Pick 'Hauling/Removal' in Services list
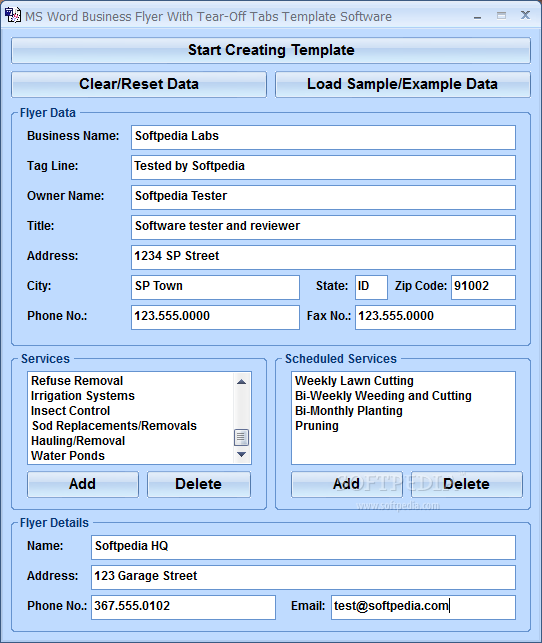This screenshot has height=643, width=542. pos(78,441)
